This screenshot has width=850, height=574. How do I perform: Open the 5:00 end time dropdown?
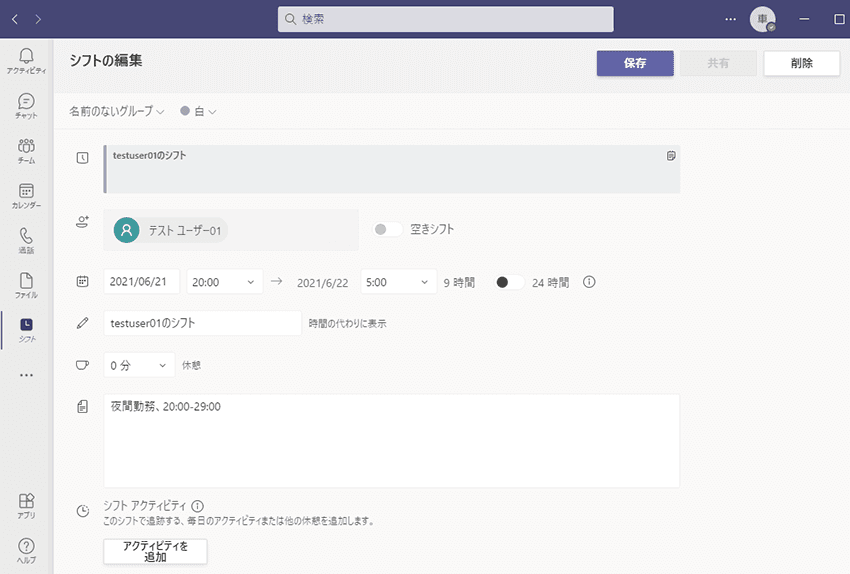point(398,282)
